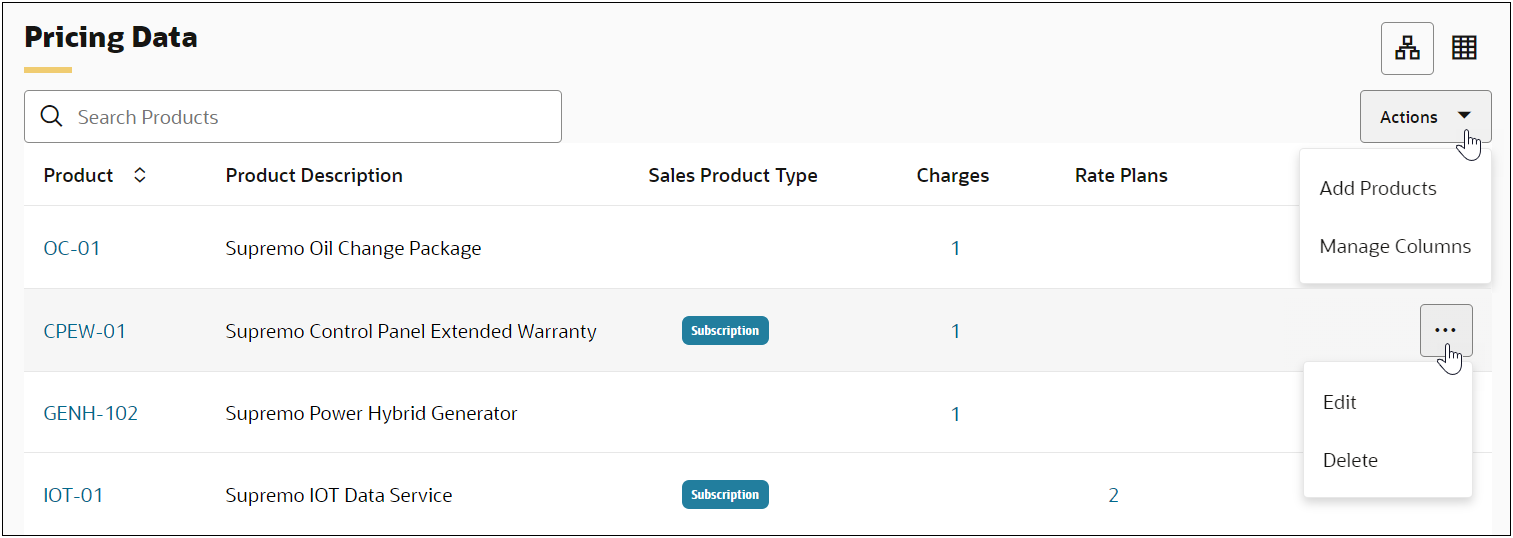Switch to the hierarchy view icon
The image size is (1513, 538).
pyautogui.click(x=1407, y=48)
